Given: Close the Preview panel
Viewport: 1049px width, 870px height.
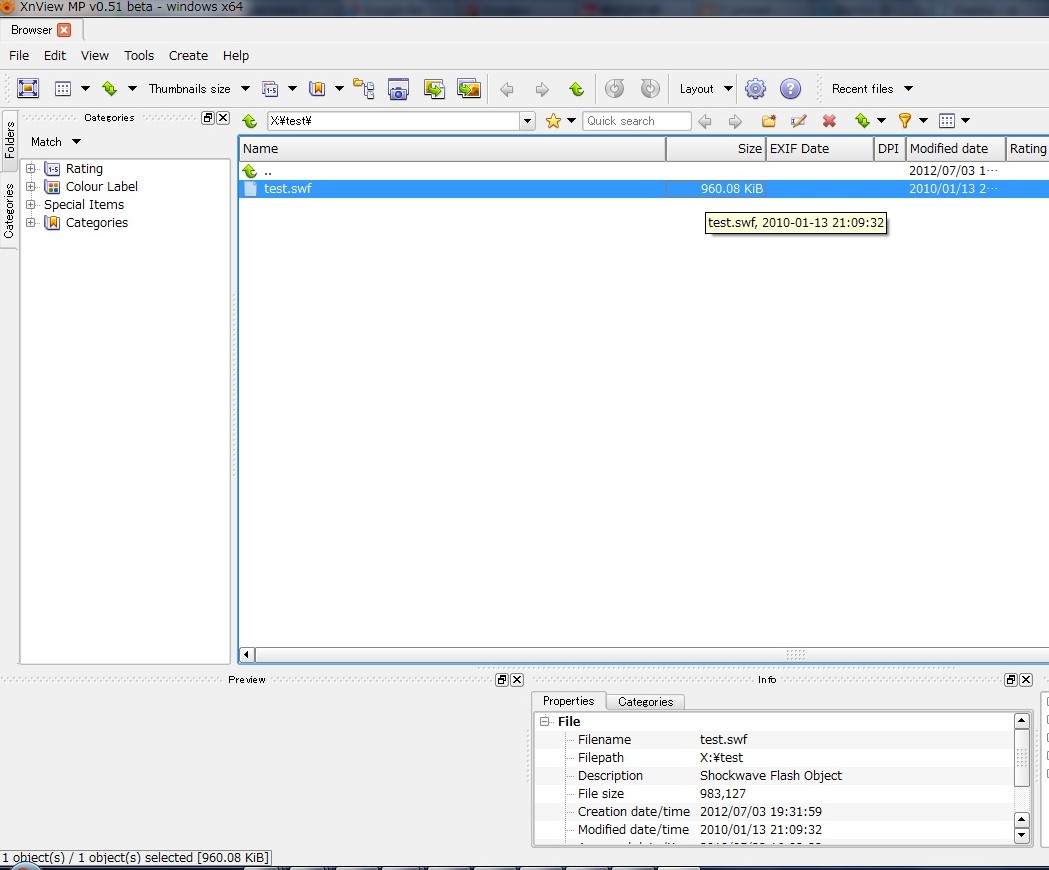Looking at the screenshot, I should pyautogui.click(x=517, y=680).
